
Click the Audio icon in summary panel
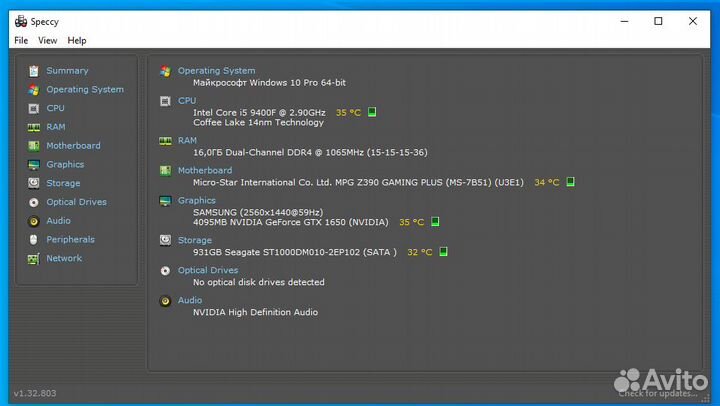click(x=165, y=301)
